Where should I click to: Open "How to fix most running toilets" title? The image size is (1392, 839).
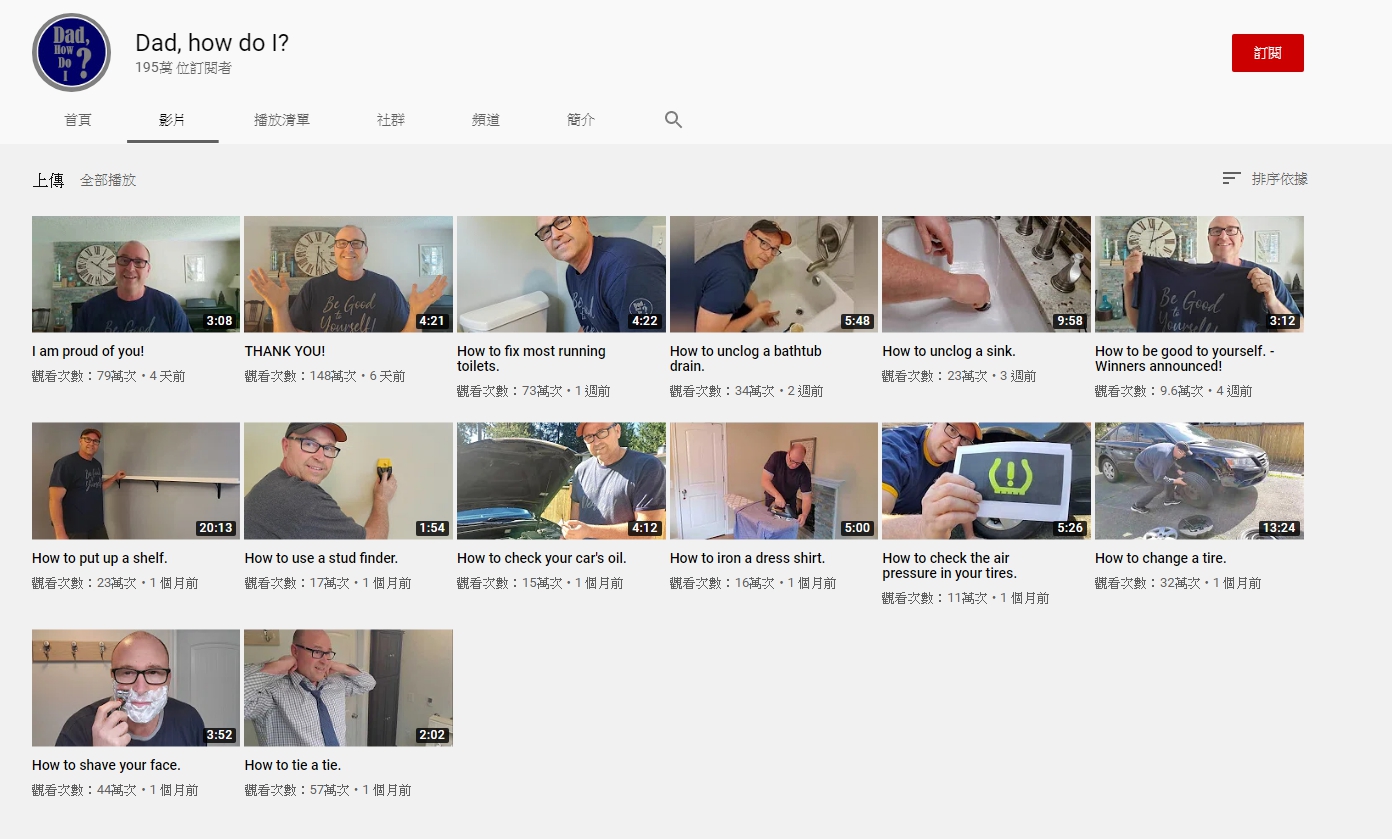tap(531, 359)
